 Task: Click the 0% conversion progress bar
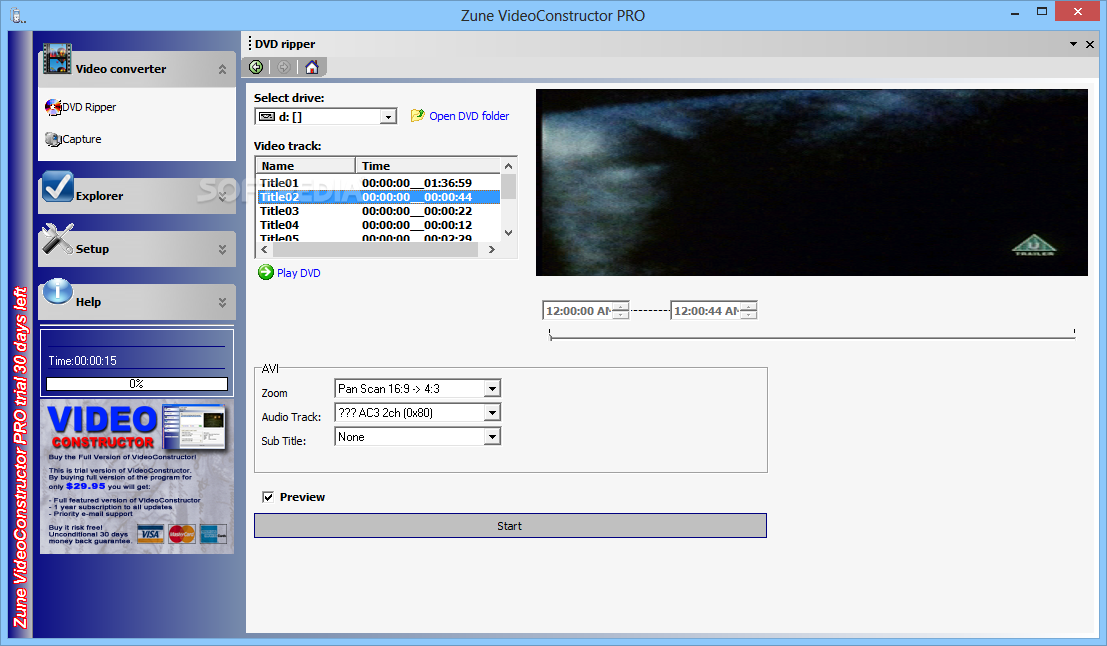pyautogui.click(x=137, y=384)
